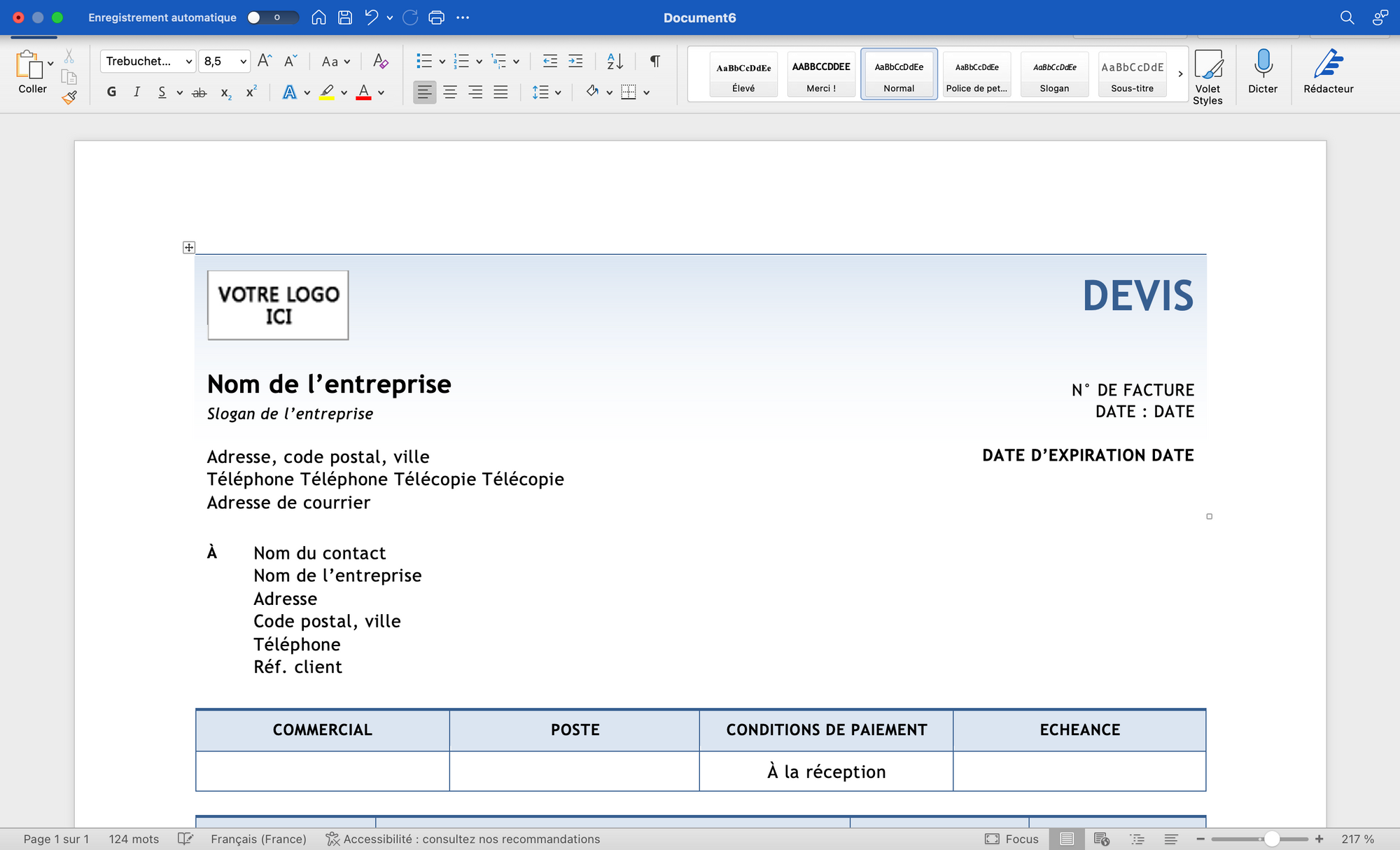Toggle italic (I) formatting

point(136,92)
